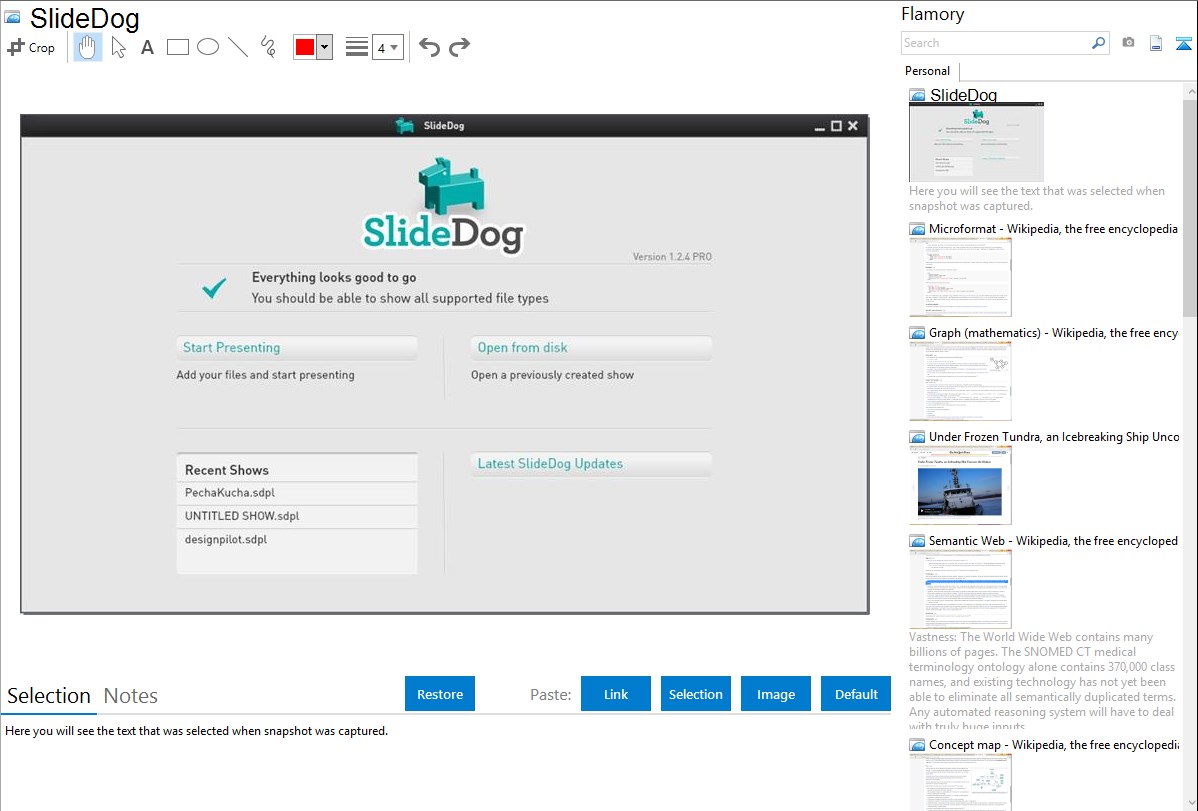Screen dimensions: 1198x811
Task: Click Open from disk in SlideDog
Action: 591,348
